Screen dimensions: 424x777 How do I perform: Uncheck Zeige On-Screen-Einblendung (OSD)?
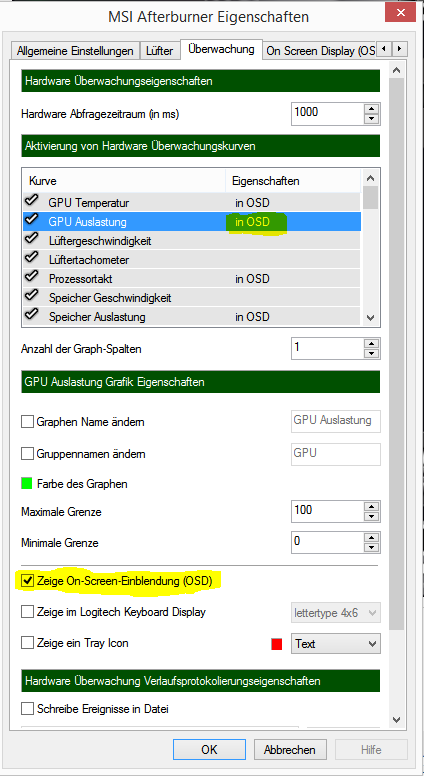[x=27, y=581]
